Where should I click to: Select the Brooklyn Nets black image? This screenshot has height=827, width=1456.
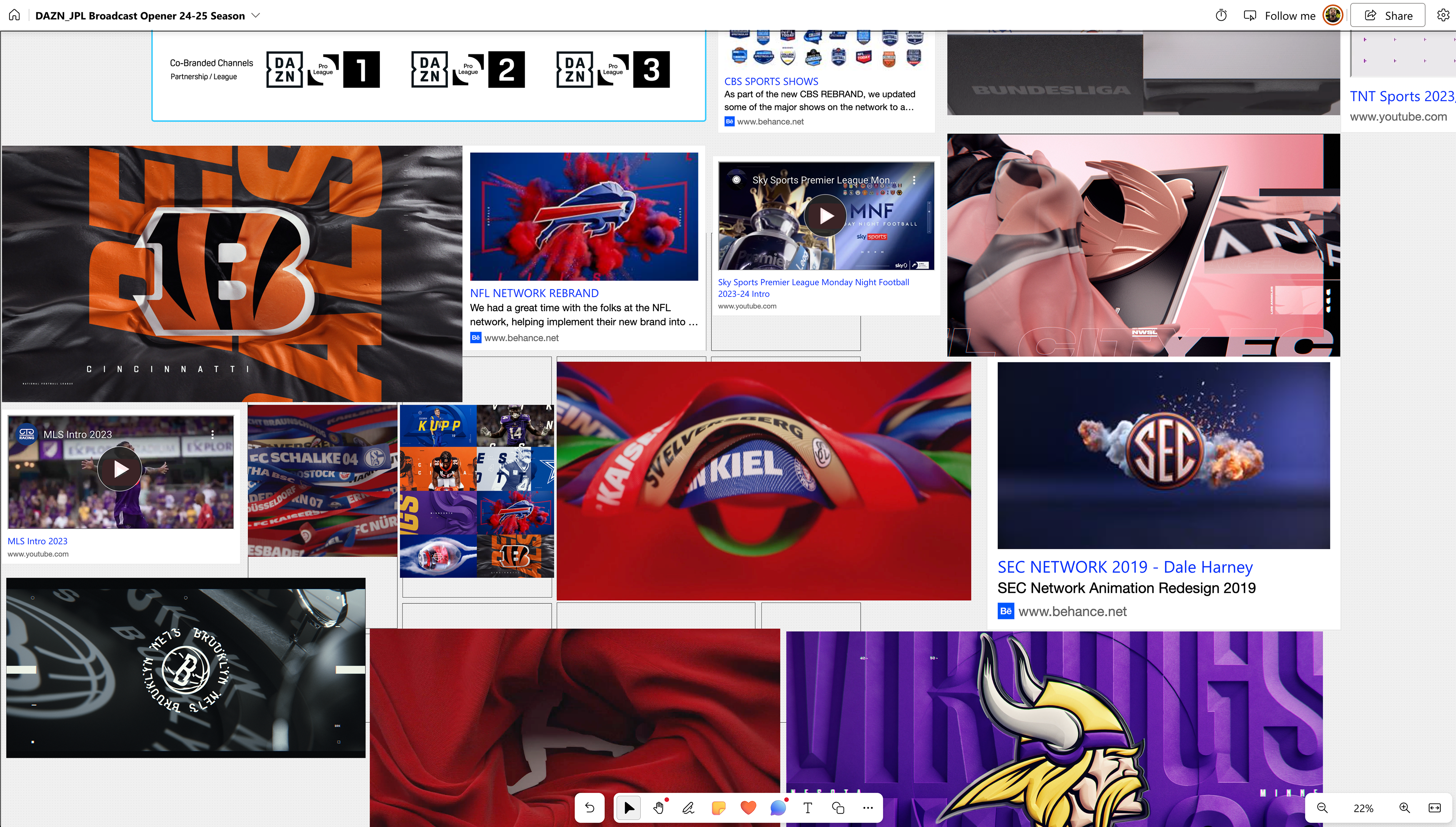click(186, 668)
